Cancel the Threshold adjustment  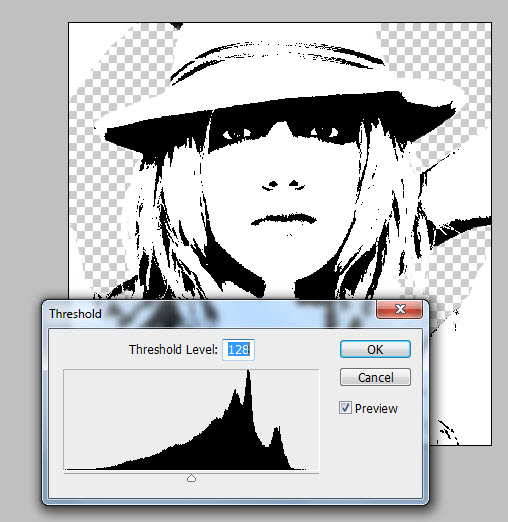375,377
